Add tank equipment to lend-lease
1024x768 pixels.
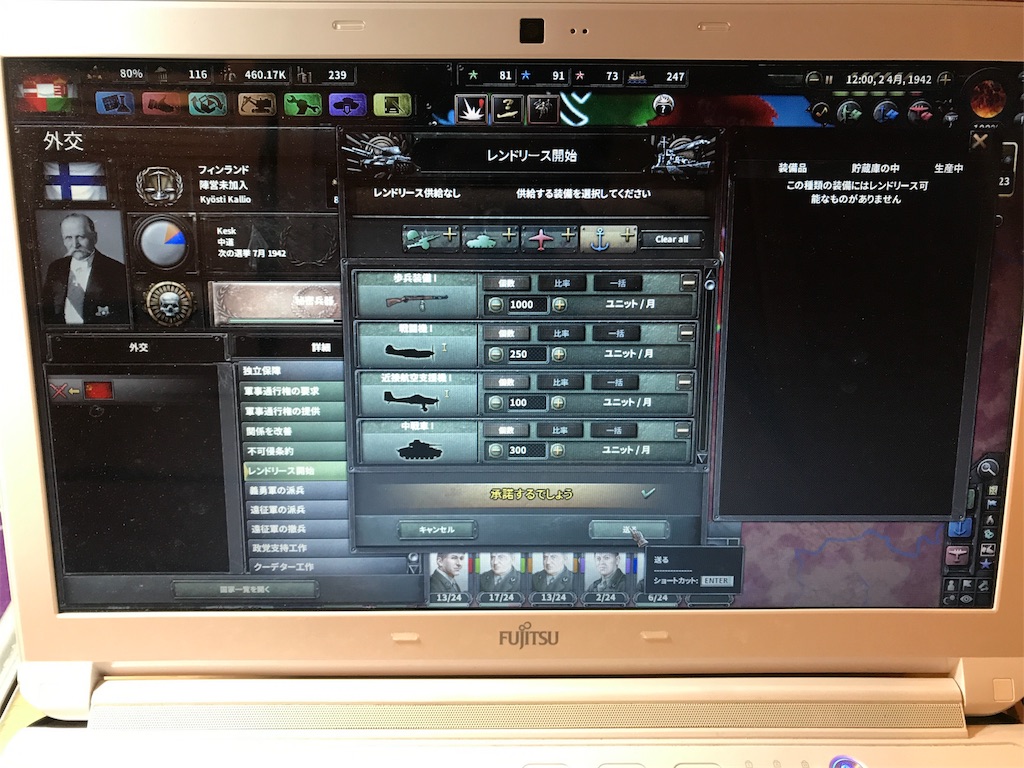click(x=490, y=238)
